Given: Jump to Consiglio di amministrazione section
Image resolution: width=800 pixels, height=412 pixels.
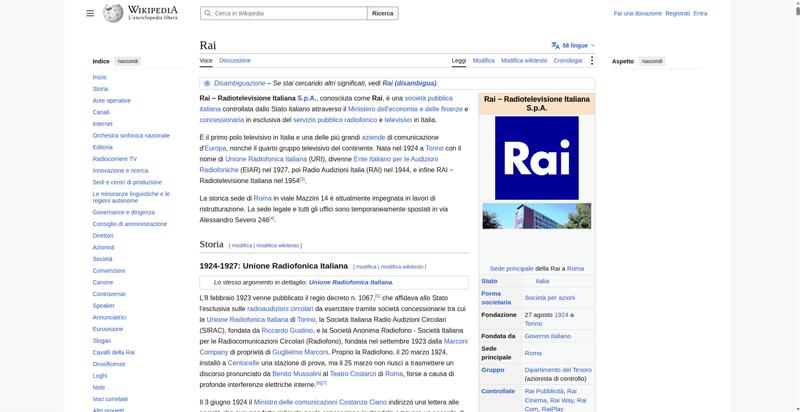Looking at the screenshot, I should click(x=130, y=224).
